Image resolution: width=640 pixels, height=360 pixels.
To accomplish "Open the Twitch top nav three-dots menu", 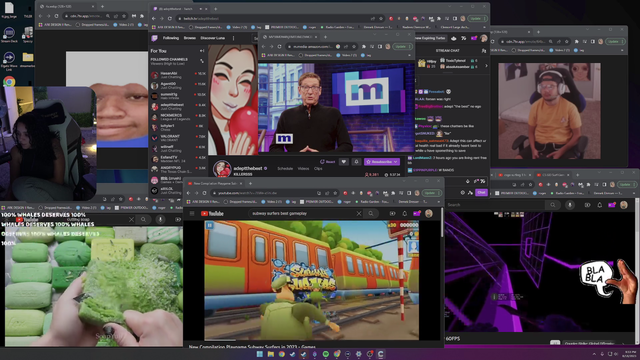I will point(233,38).
